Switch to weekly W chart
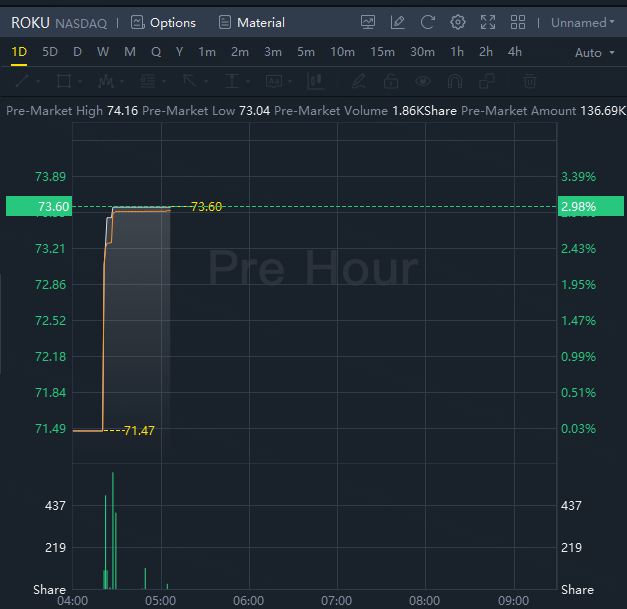 click(103, 52)
